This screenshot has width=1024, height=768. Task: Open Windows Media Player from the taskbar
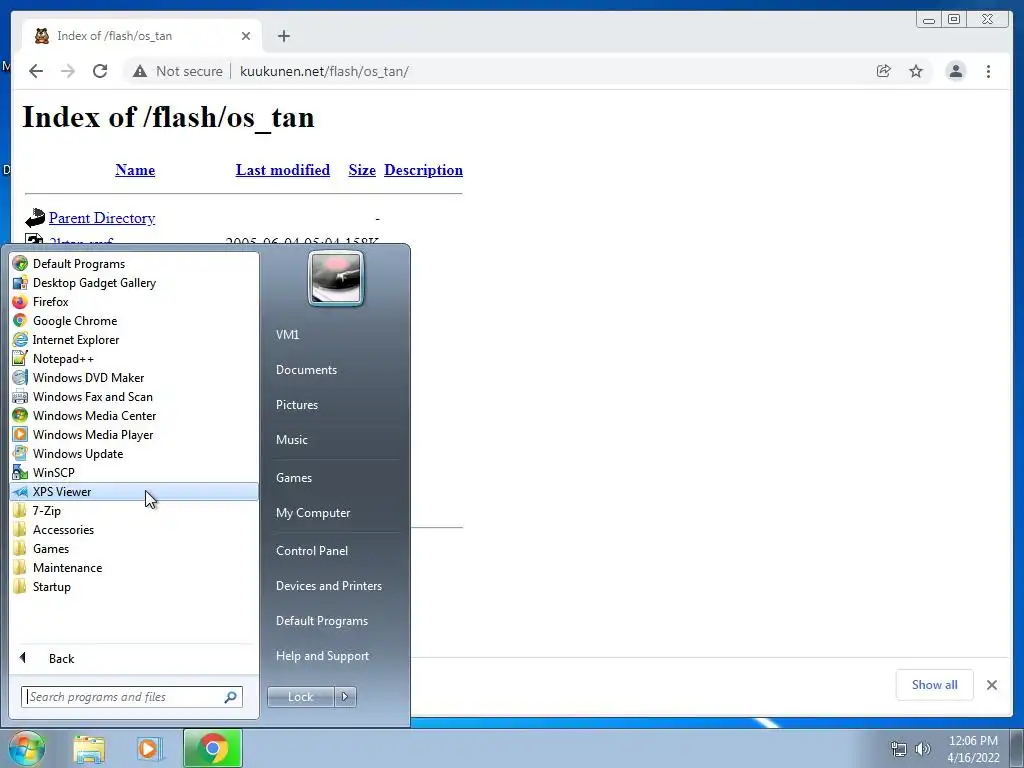149,748
